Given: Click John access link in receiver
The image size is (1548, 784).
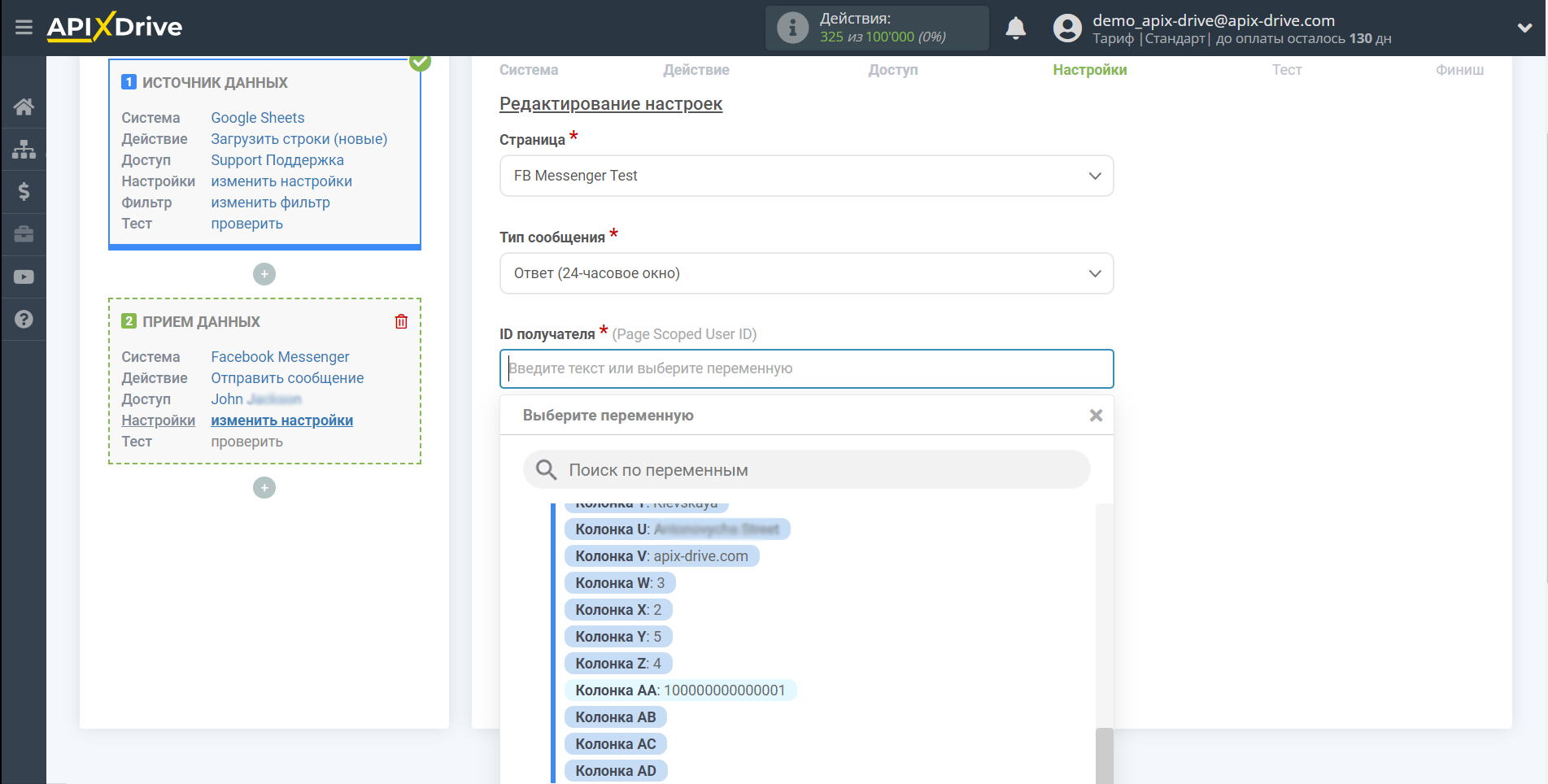Looking at the screenshot, I should pos(256,399).
